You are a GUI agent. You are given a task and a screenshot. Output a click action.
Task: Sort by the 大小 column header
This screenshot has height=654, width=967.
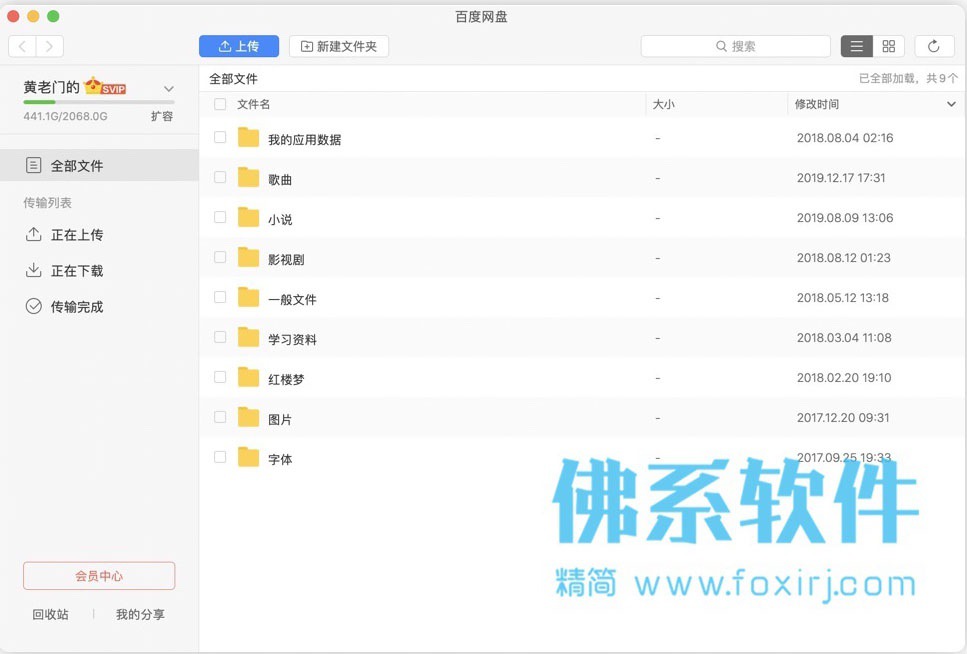point(664,104)
